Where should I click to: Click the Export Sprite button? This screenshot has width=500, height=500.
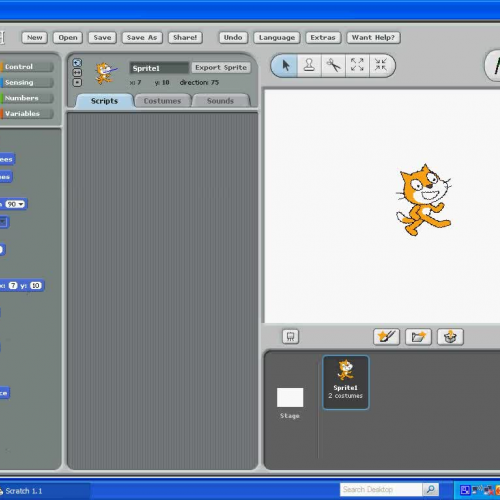(221, 67)
